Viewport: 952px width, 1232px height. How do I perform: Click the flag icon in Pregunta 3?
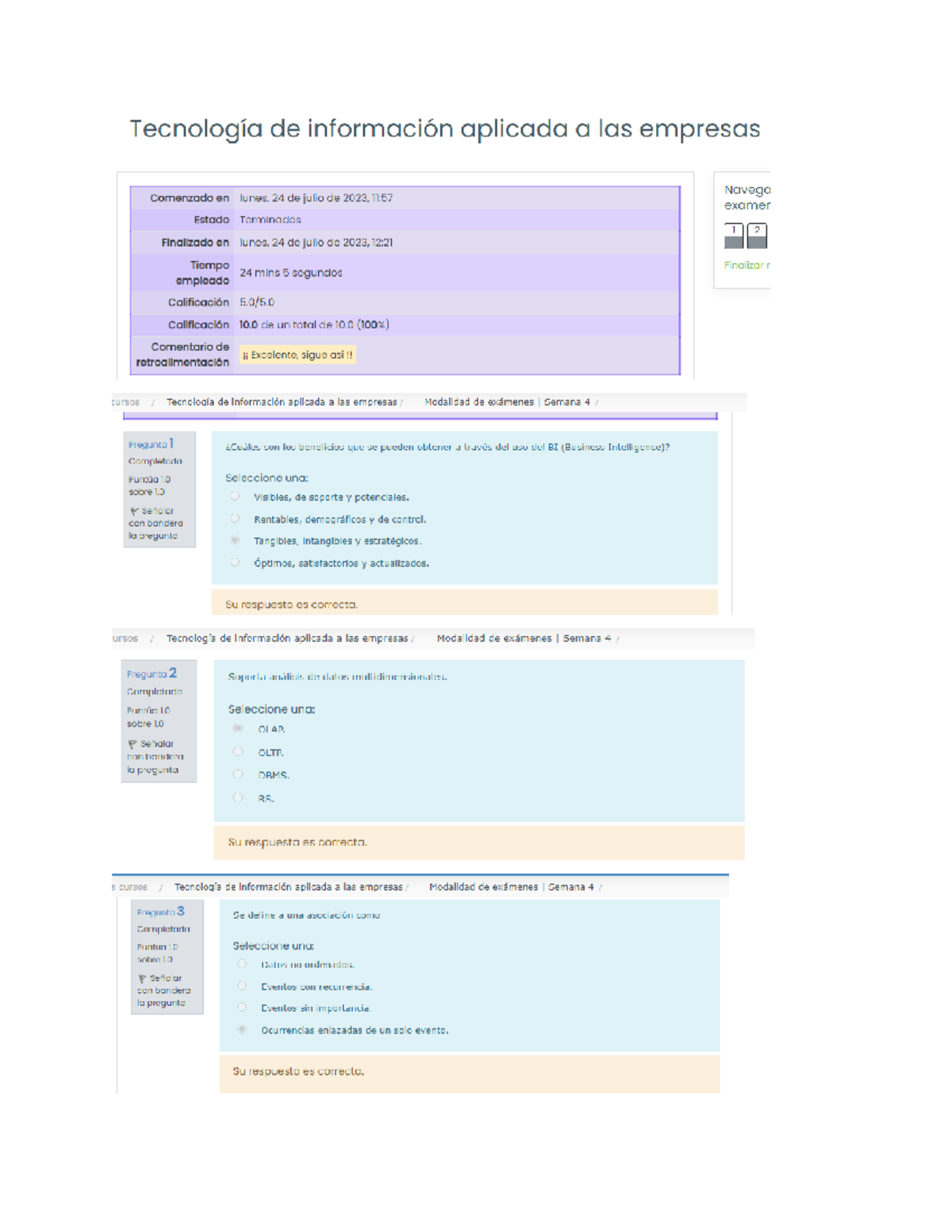[x=142, y=979]
